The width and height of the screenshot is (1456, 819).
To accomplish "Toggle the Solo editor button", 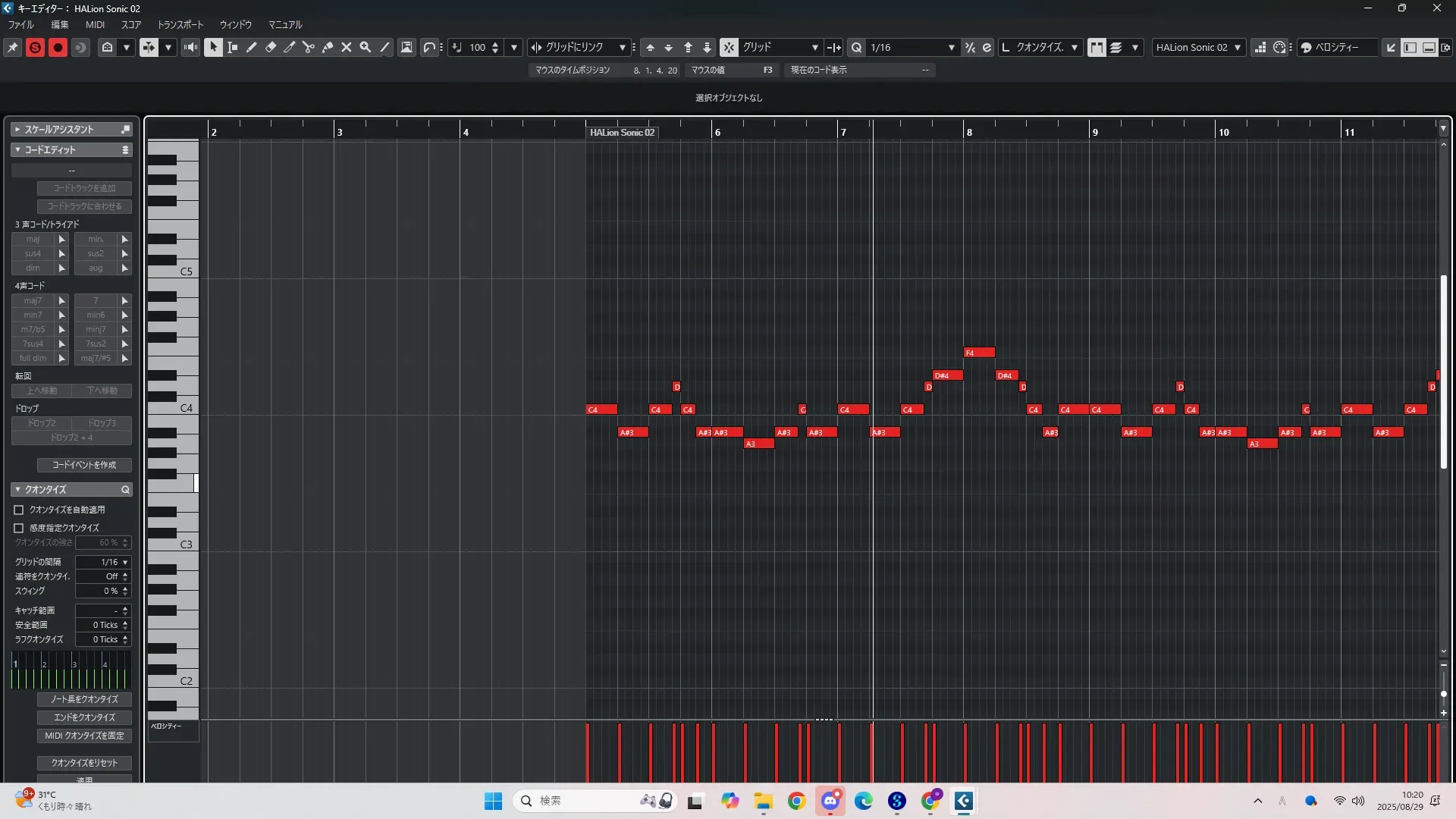I will pos(35,47).
